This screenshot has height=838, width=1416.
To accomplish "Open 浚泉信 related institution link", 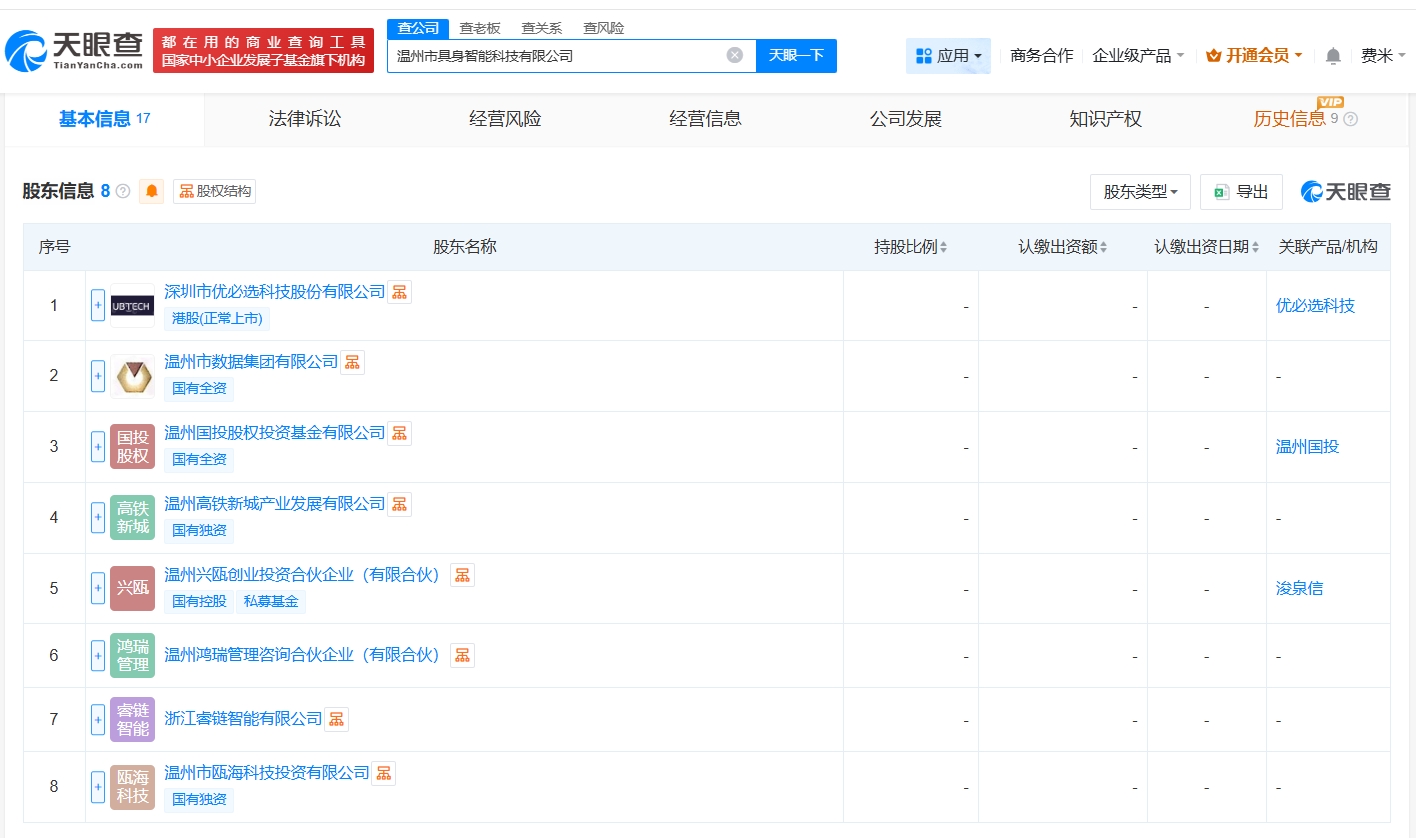I will coord(1299,588).
